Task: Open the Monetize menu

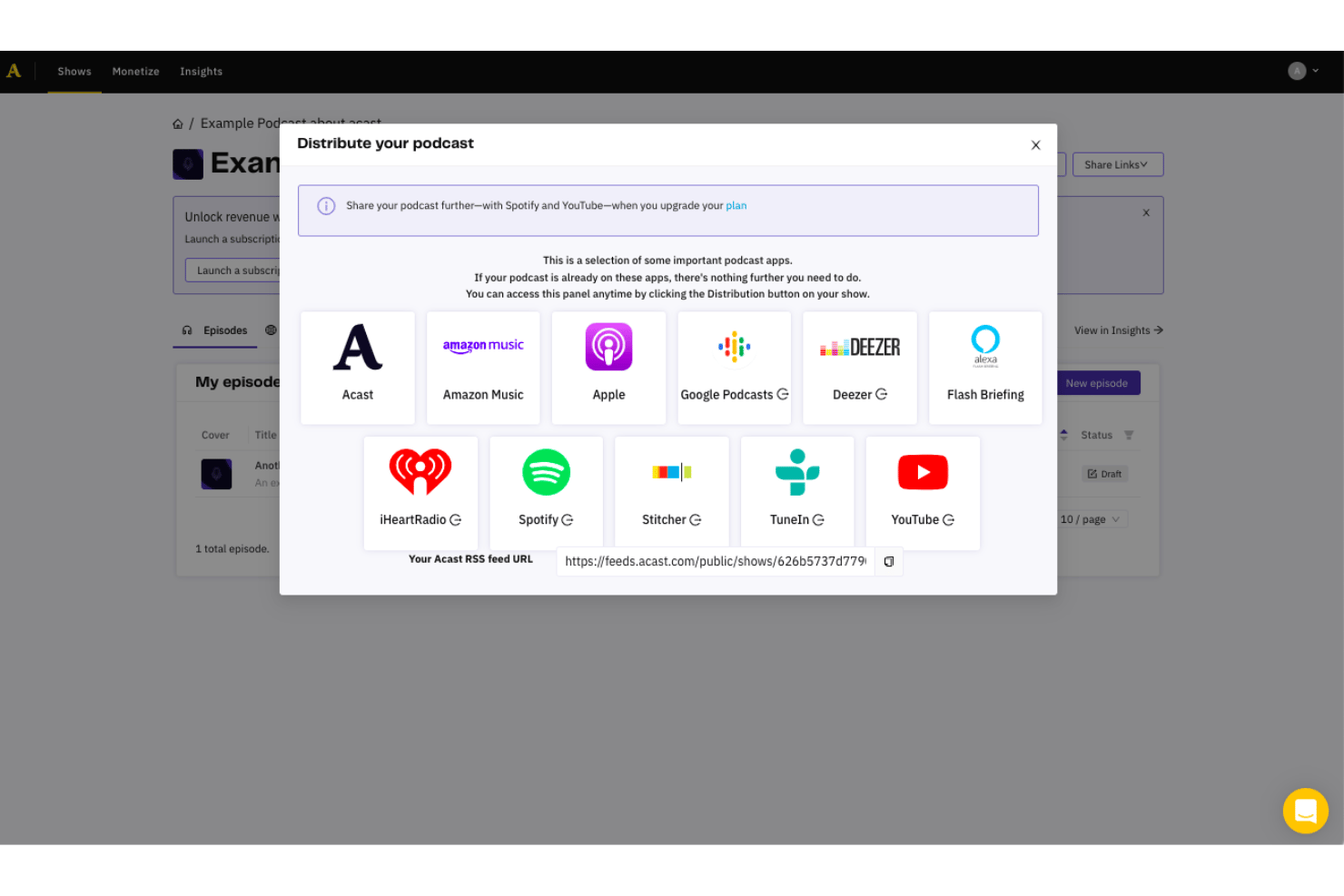Action: (x=135, y=72)
